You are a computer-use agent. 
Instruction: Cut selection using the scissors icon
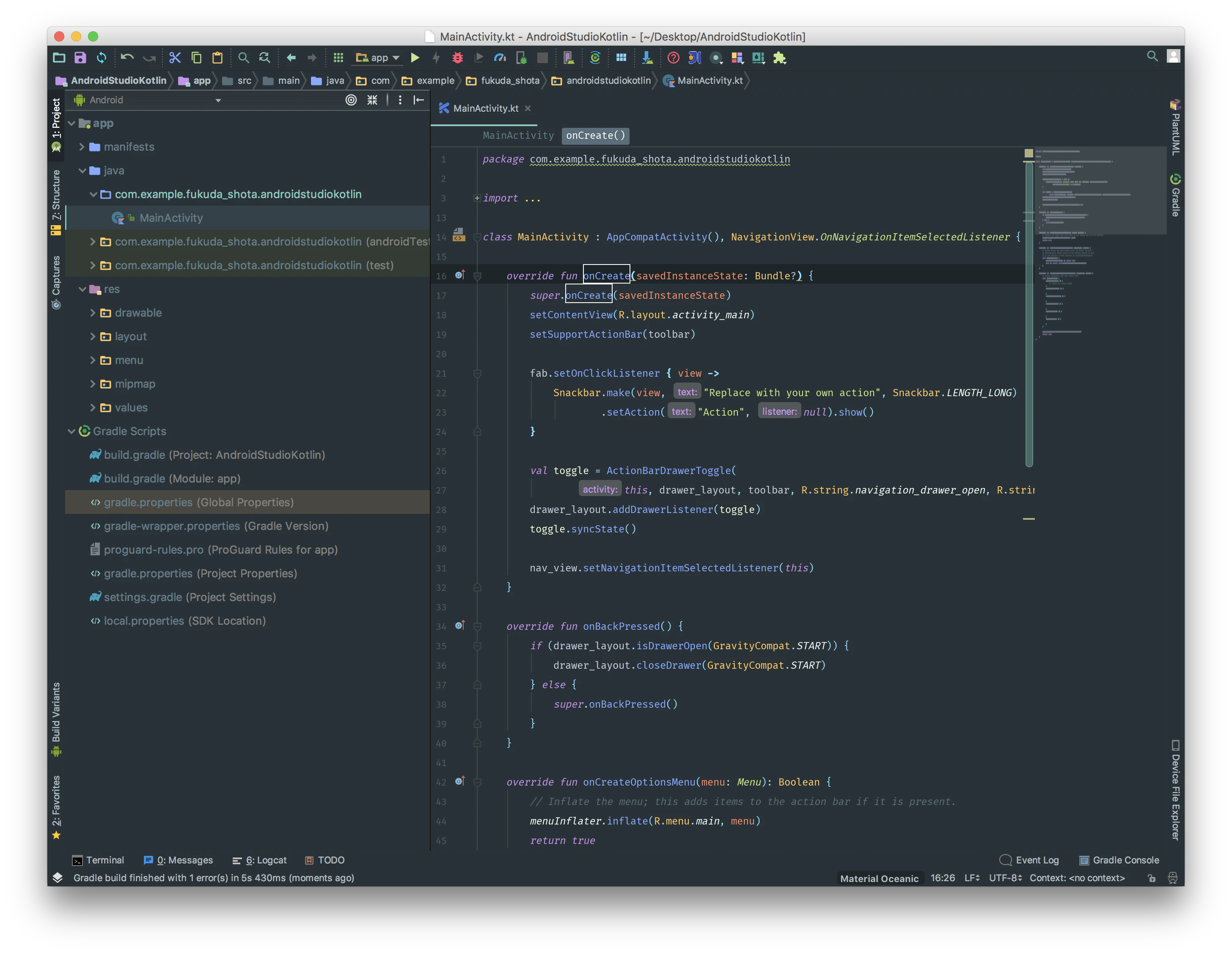tap(175, 58)
